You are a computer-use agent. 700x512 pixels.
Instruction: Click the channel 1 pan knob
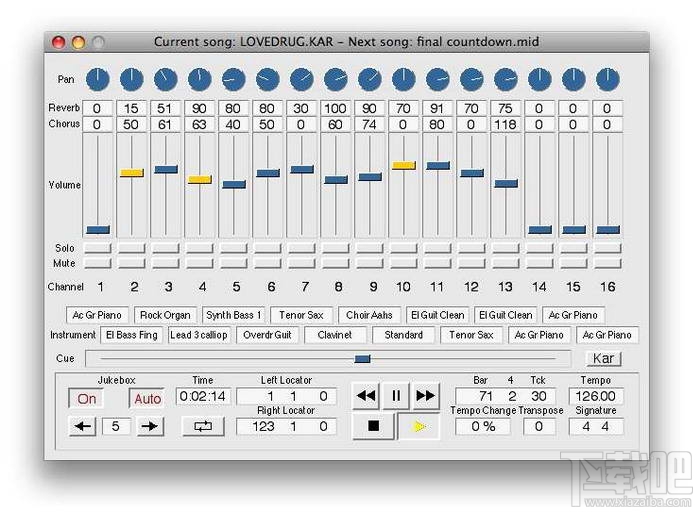coord(98,78)
